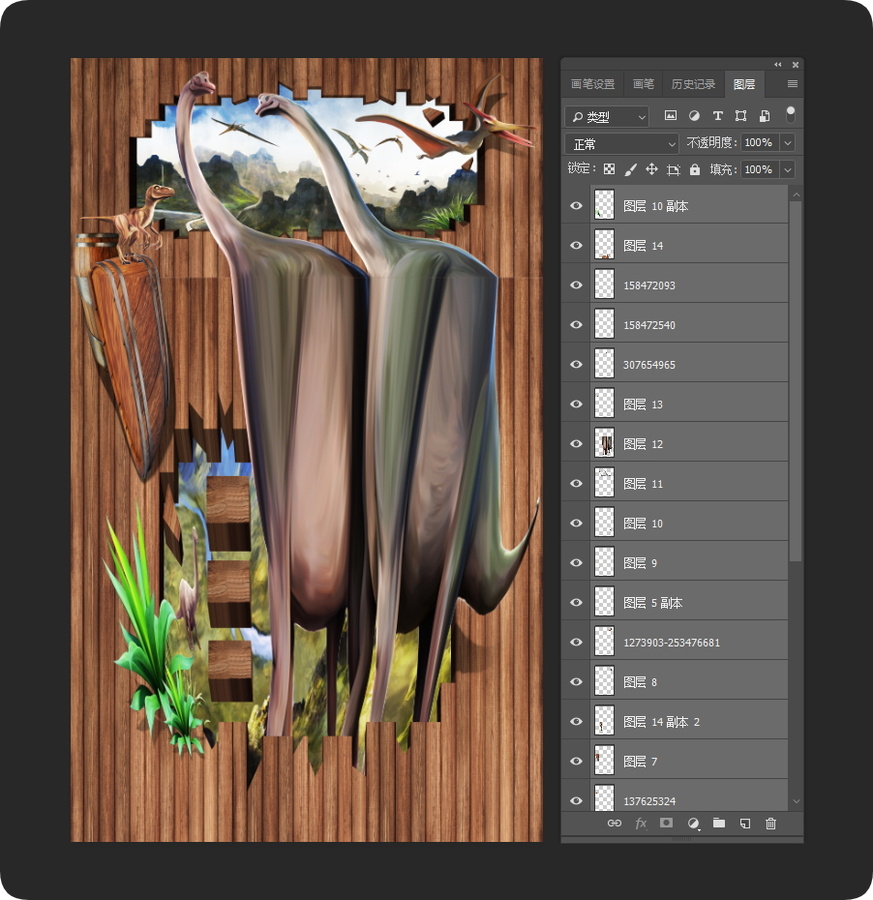Click thumbnail of 图层 14 副本 2
This screenshot has width=873, height=900.
point(604,721)
